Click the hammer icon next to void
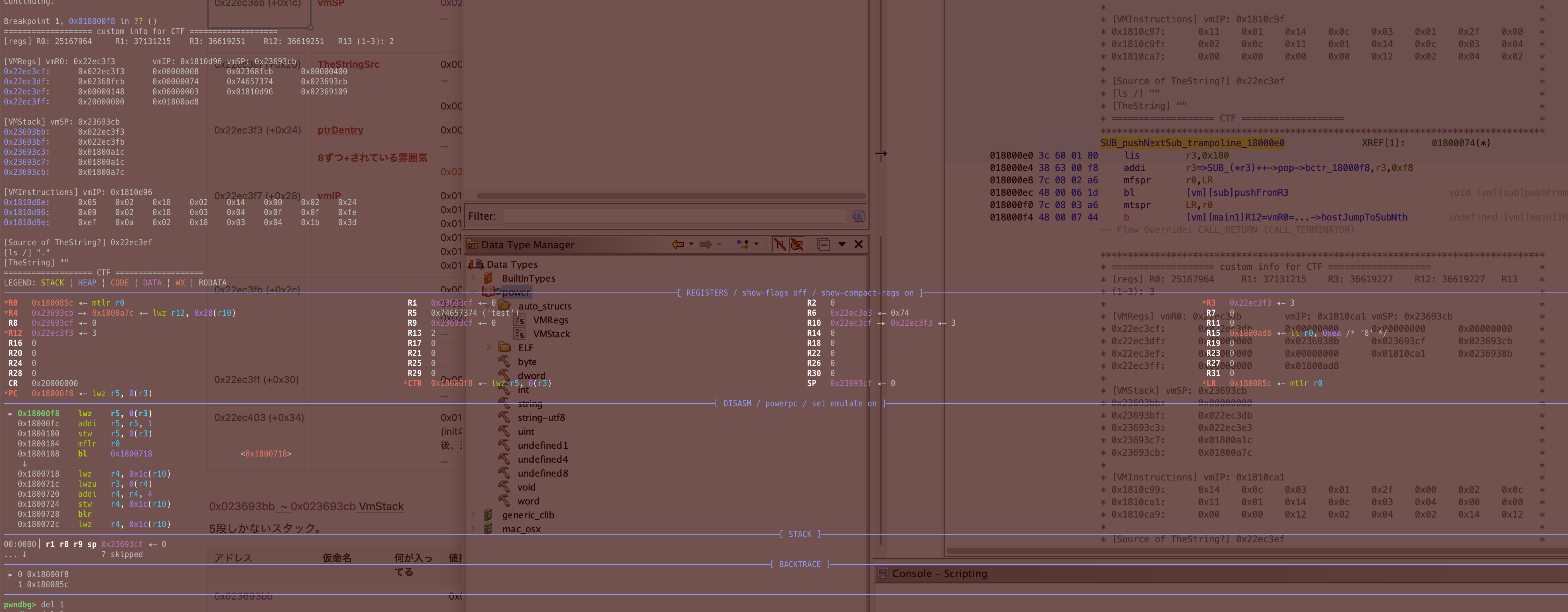The height and width of the screenshot is (612, 1568). coord(504,487)
